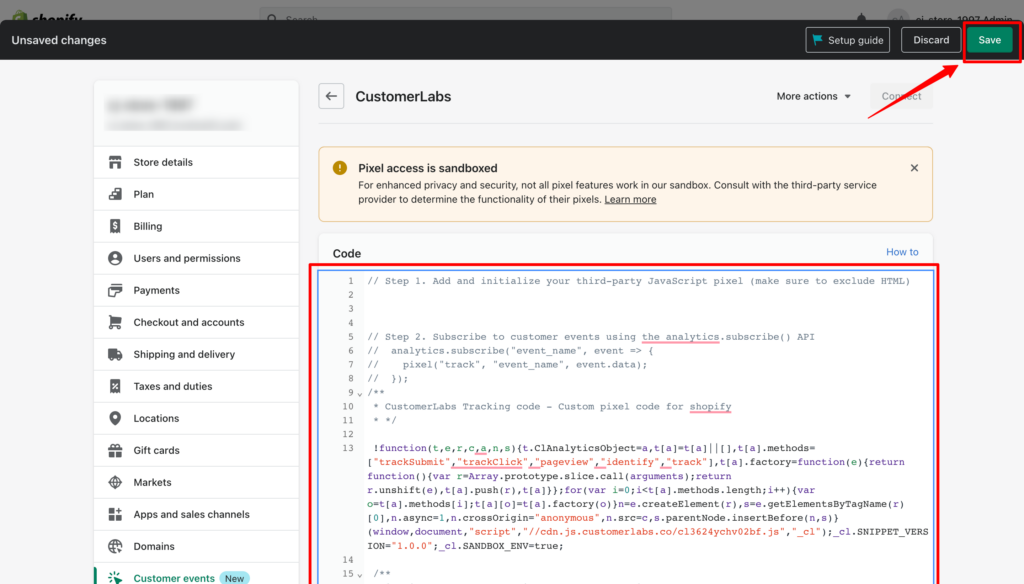The height and width of the screenshot is (584, 1024).
Task: Click the Apps and sales channels grid icon
Action: pos(115,514)
